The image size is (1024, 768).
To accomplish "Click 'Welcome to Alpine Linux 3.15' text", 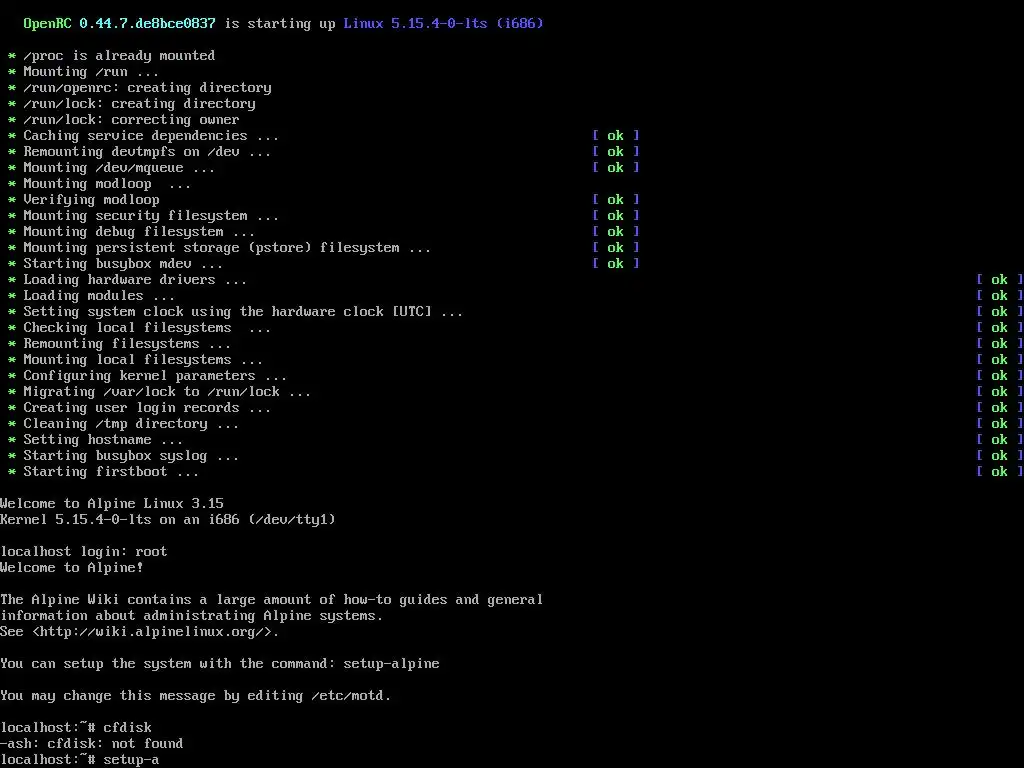I will [112, 504].
